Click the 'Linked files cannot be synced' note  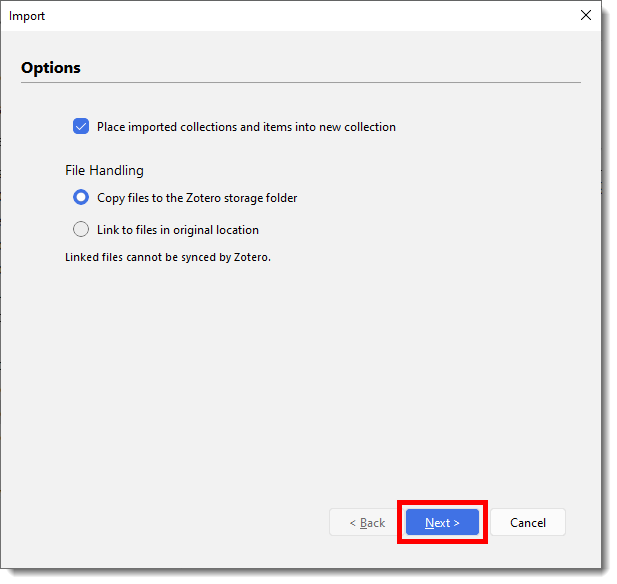167,257
